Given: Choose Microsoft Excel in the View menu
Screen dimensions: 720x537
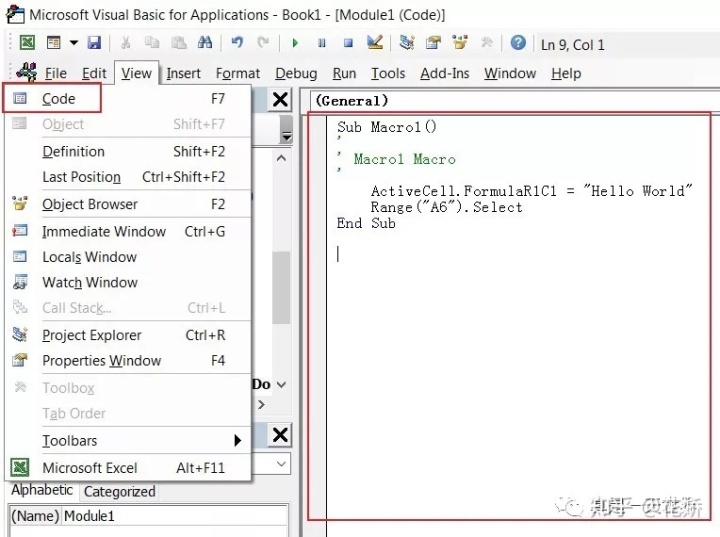Looking at the screenshot, I should [129, 468].
